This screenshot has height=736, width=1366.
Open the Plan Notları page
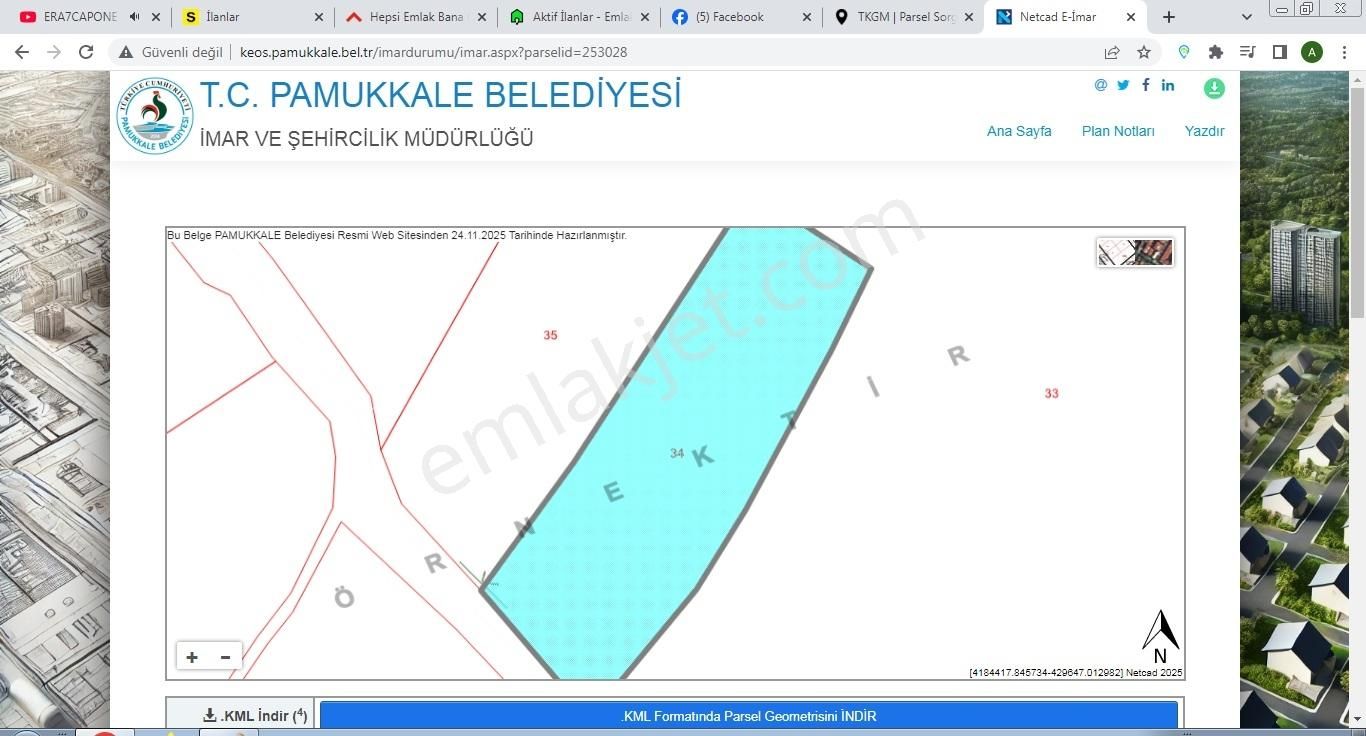click(x=1117, y=131)
